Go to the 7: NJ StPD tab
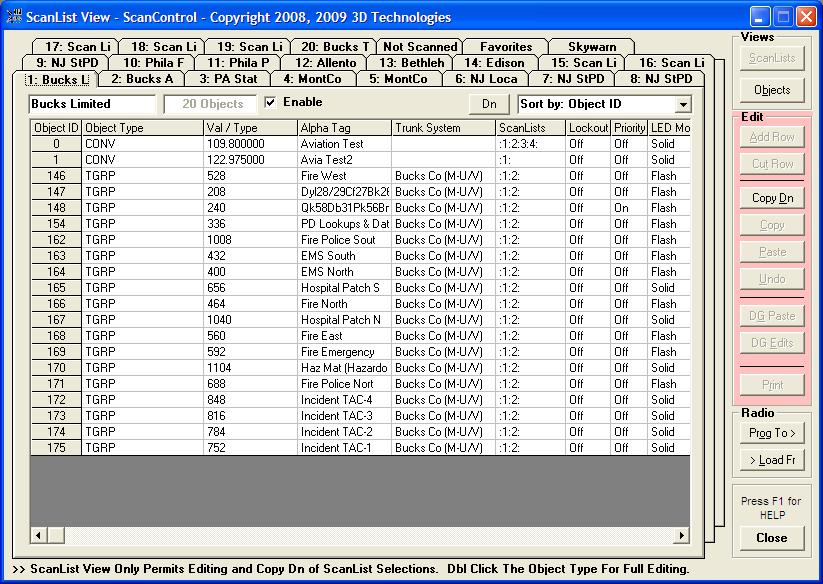 point(573,79)
